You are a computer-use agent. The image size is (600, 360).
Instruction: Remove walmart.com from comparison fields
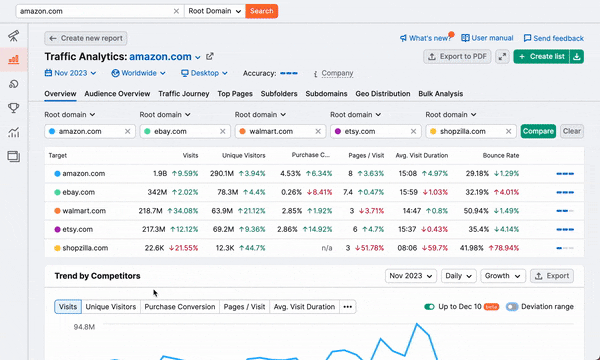(x=318, y=131)
